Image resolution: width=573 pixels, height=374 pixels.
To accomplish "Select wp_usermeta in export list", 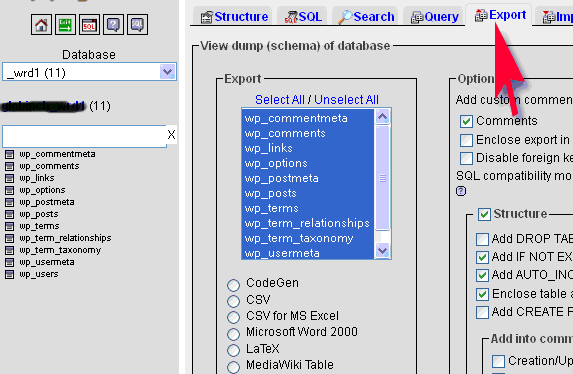I will tap(308, 253).
